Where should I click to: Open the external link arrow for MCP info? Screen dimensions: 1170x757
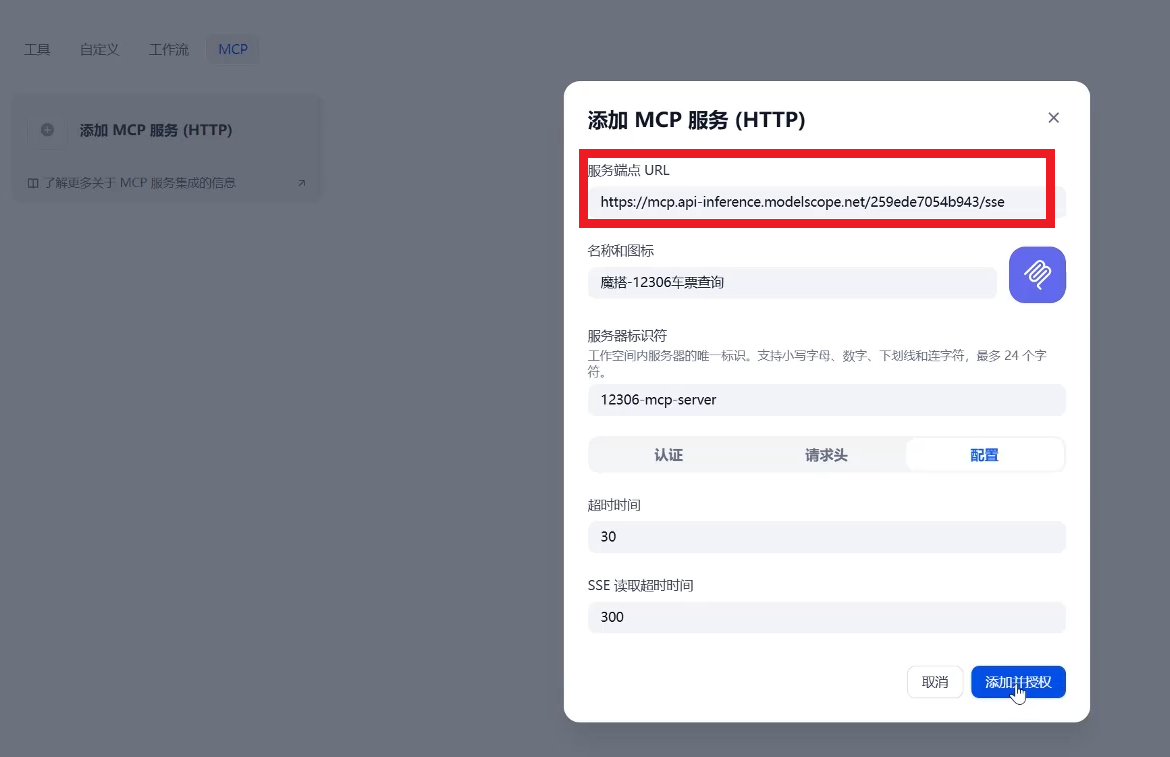point(301,183)
